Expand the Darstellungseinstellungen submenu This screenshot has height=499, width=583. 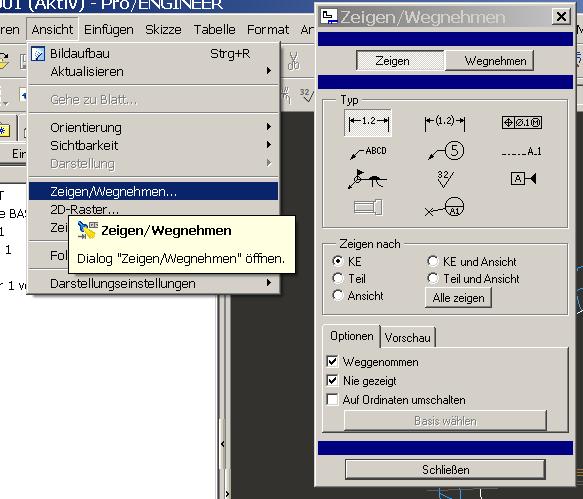coord(153,284)
